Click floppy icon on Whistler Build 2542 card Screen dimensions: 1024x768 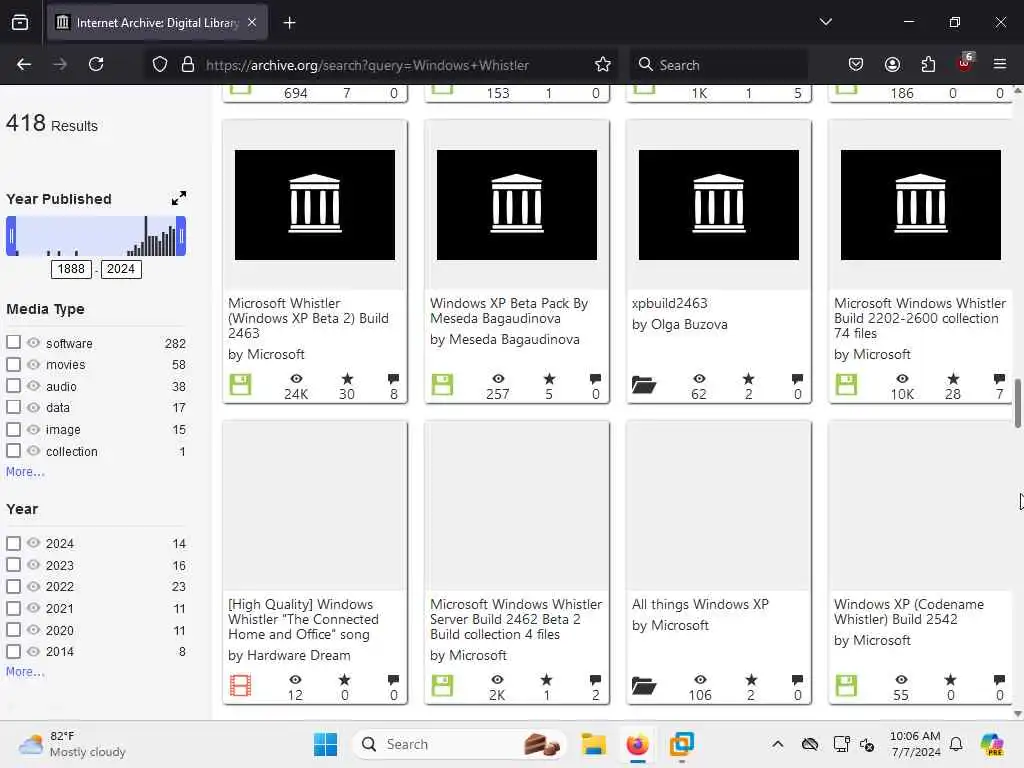[x=846, y=686]
